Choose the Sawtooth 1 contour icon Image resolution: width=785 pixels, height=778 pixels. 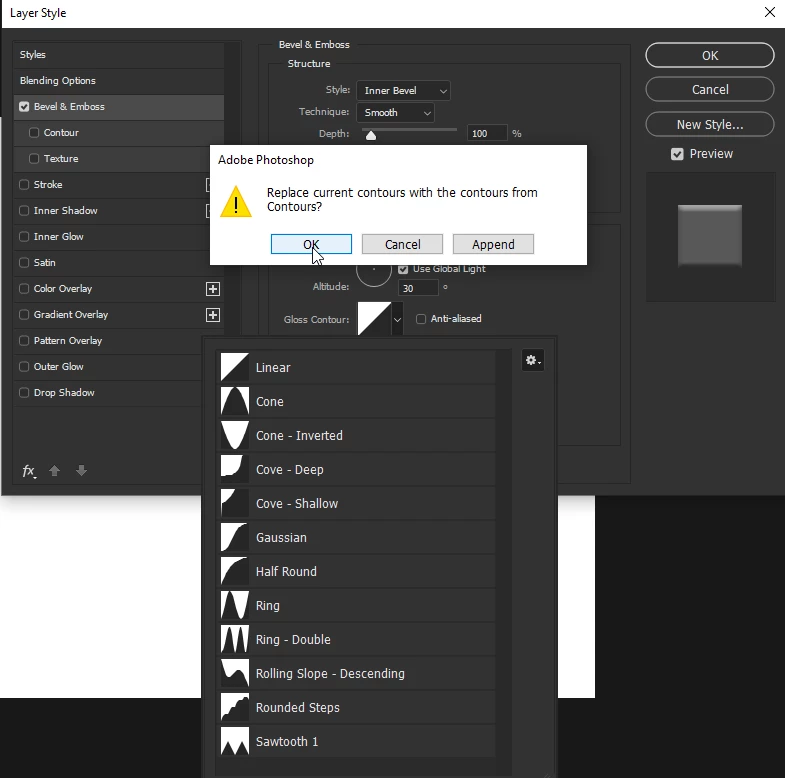click(235, 741)
